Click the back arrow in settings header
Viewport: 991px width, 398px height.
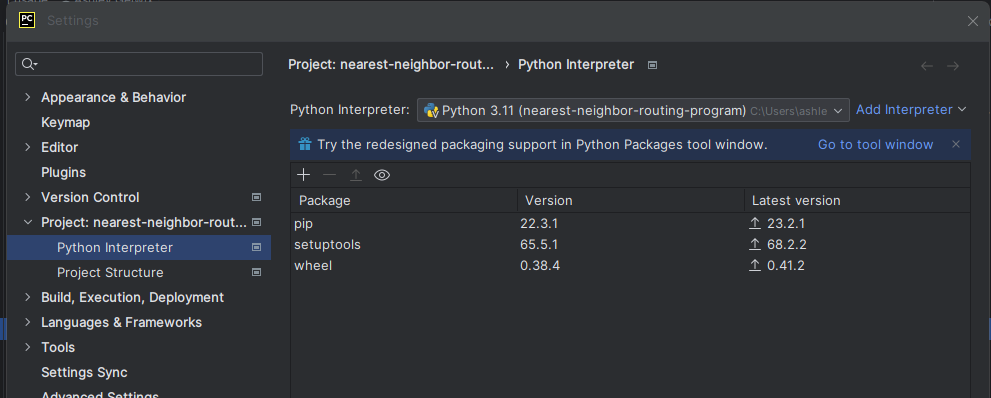click(x=927, y=66)
